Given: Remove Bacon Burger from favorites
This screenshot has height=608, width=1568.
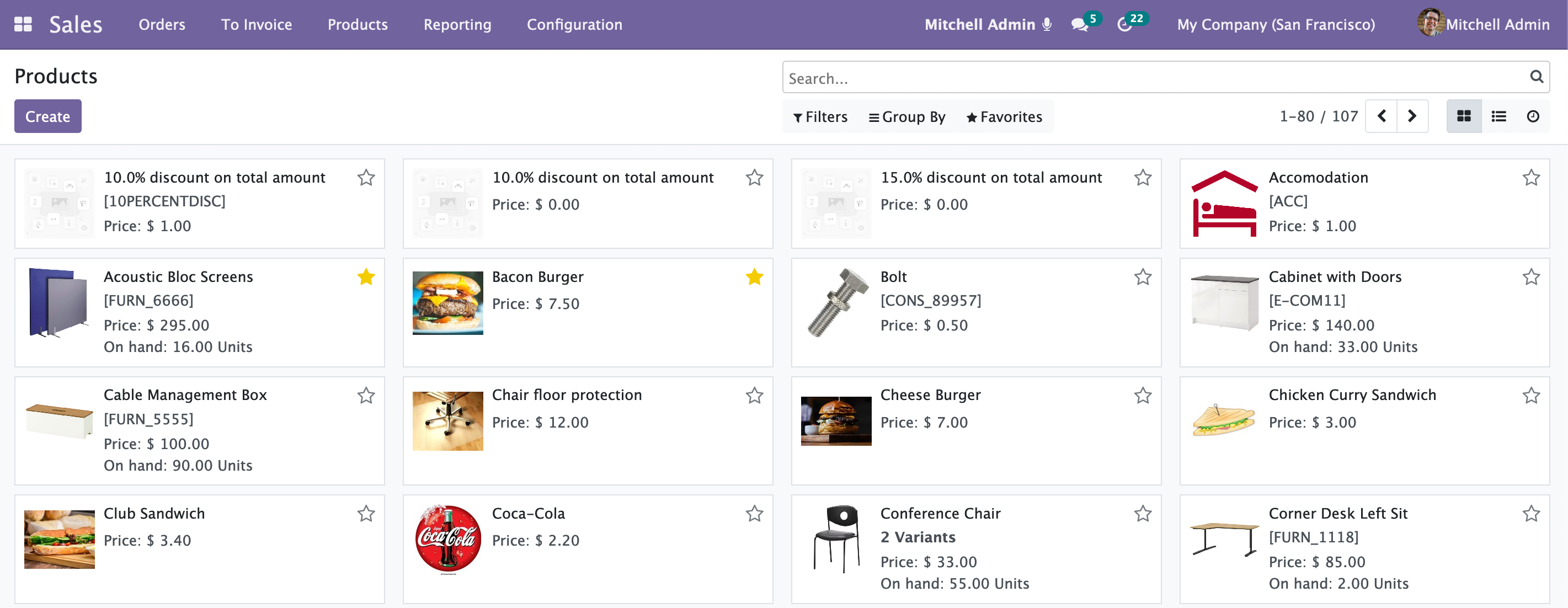Looking at the screenshot, I should click(x=754, y=278).
